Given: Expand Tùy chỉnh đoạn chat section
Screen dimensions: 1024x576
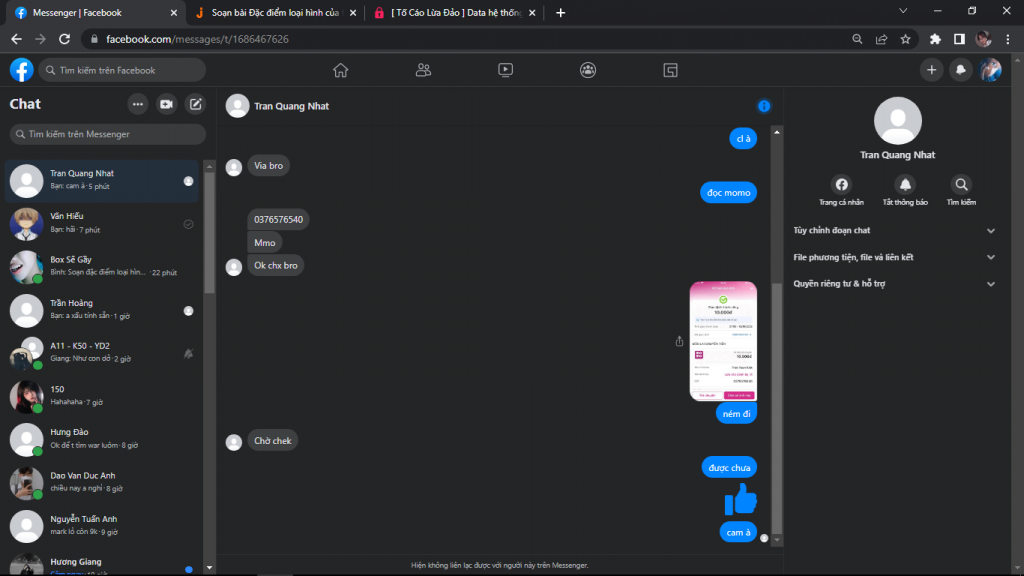Looking at the screenshot, I should tap(894, 231).
